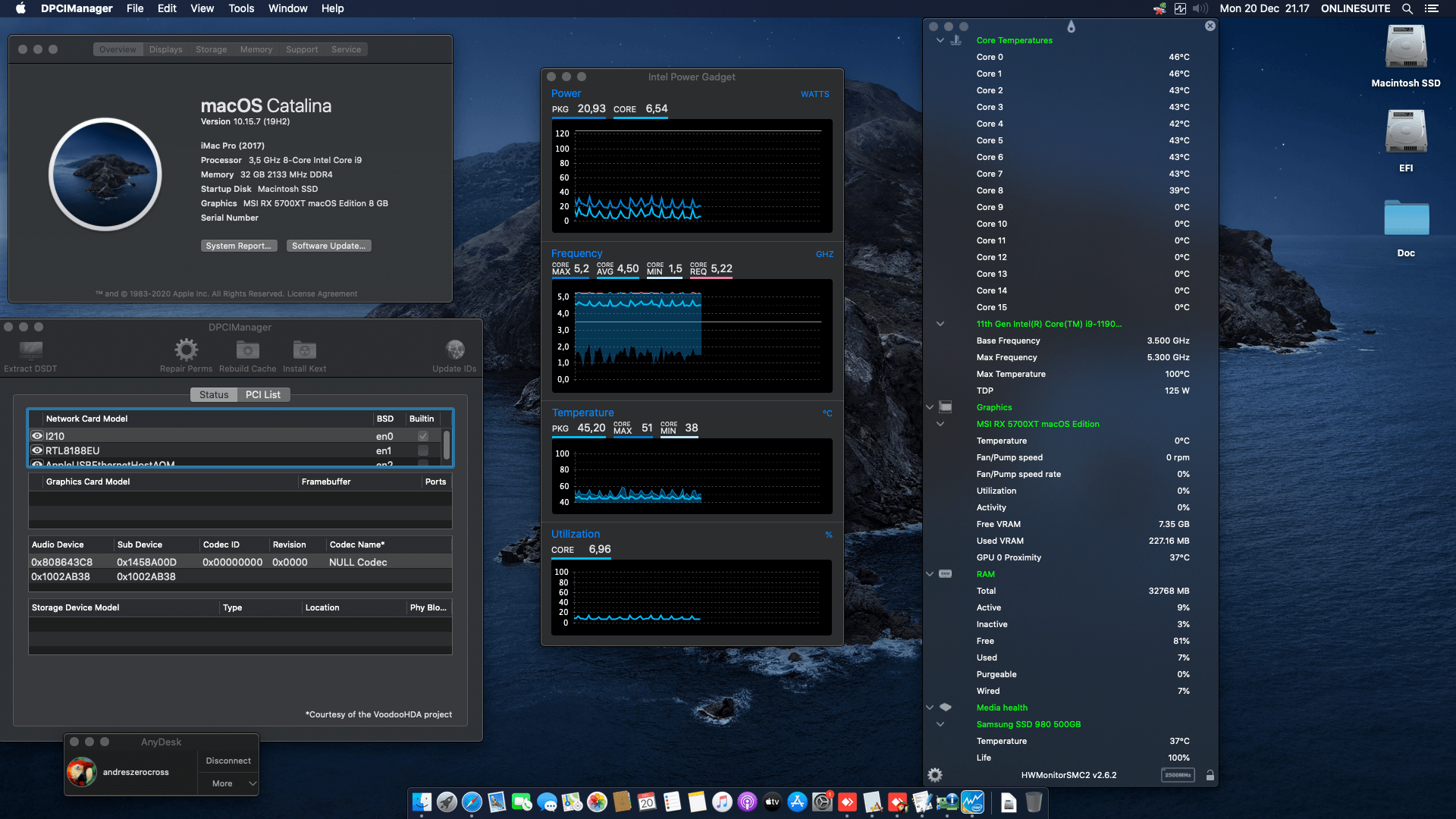This screenshot has width=1456, height=819.
Task: Open Photos from the dock
Action: pyautogui.click(x=597, y=802)
